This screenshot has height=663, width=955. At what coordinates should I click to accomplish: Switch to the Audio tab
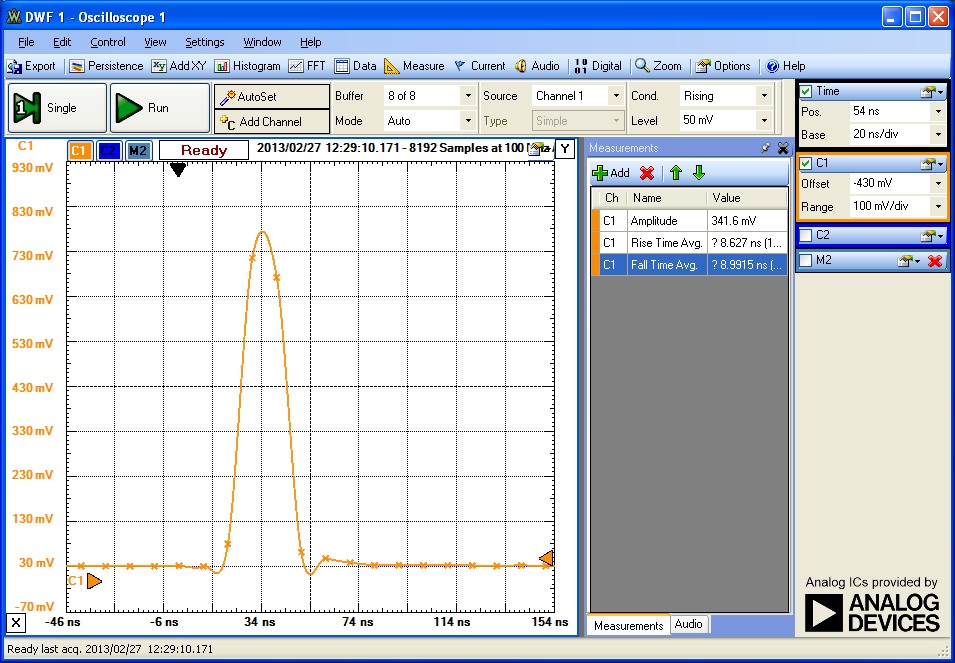coord(688,624)
